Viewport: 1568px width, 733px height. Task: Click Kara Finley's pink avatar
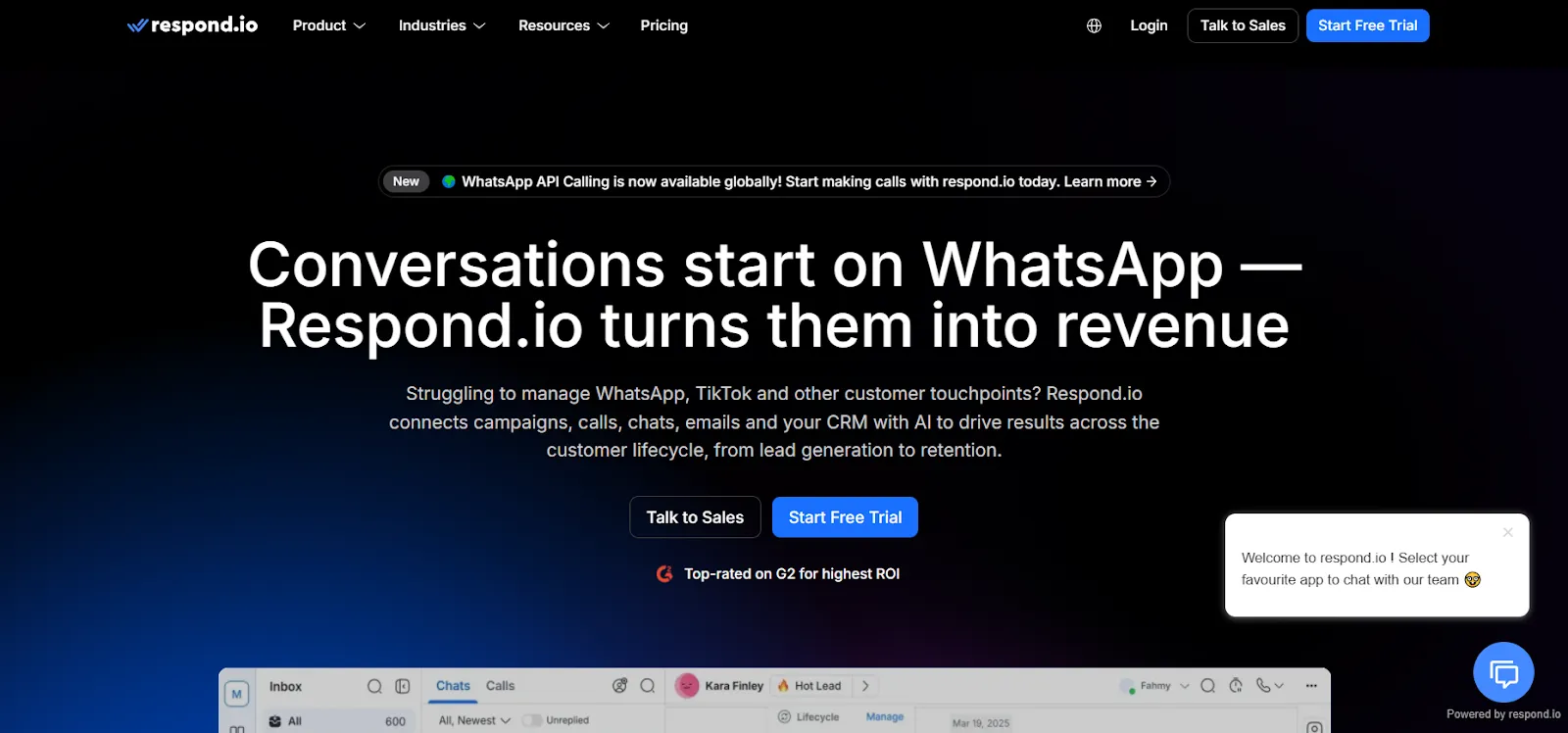[x=688, y=686]
